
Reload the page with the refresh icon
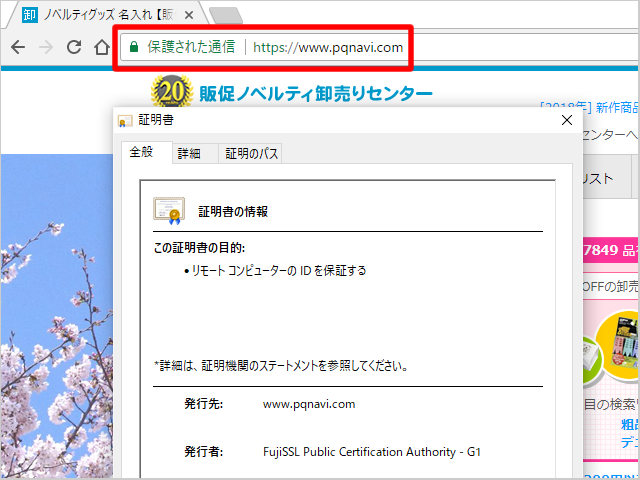tap(74, 47)
